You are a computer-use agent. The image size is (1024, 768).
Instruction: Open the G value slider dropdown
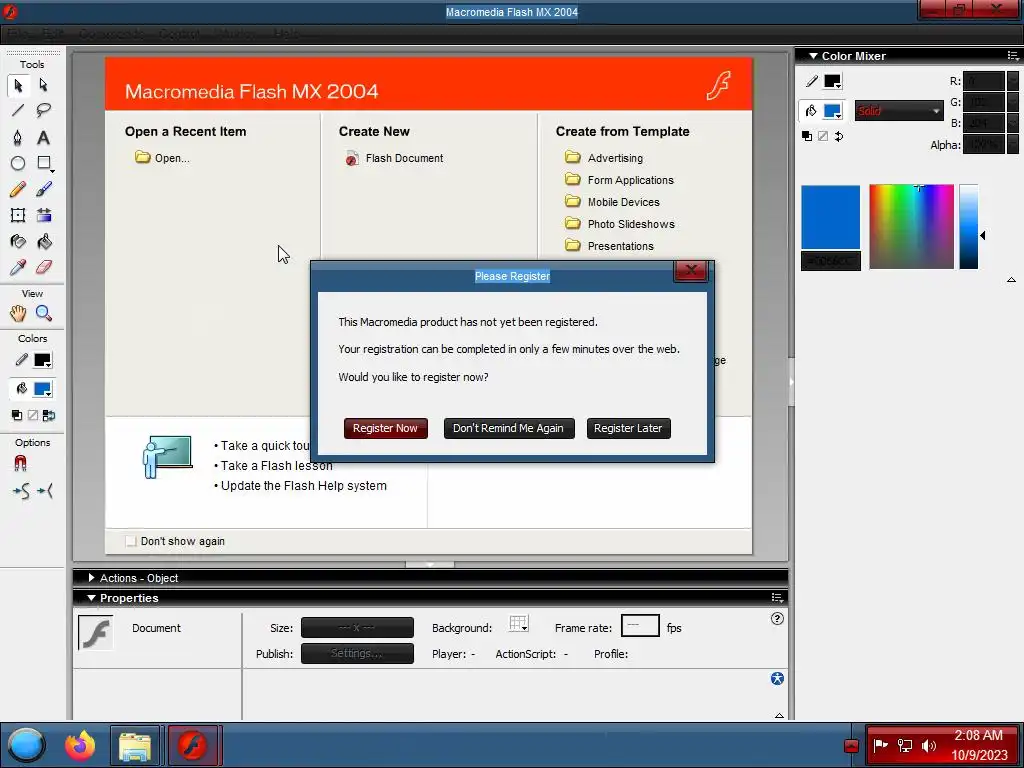pos(1012,102)
